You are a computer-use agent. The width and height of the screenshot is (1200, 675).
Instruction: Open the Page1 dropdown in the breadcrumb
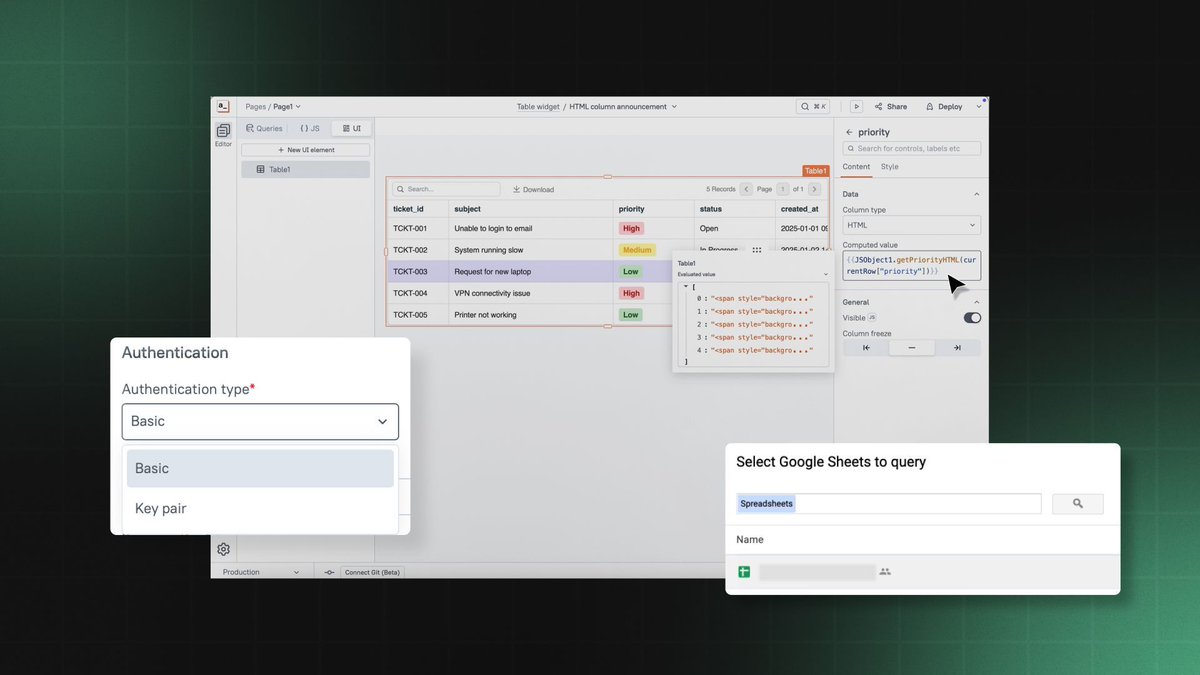pos(287,106)
